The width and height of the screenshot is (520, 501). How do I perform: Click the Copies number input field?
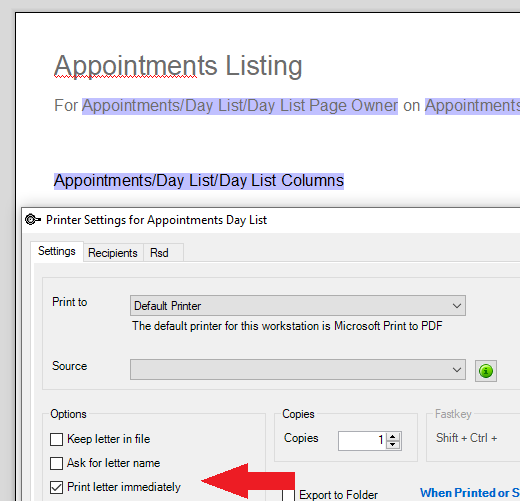[x=362, y=441]
